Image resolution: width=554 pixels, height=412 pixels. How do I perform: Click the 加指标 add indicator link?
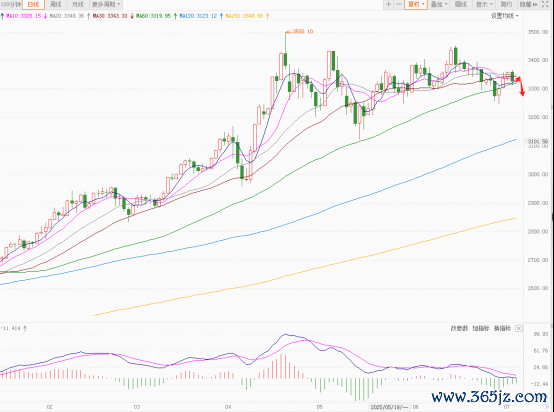pos(481,328)
